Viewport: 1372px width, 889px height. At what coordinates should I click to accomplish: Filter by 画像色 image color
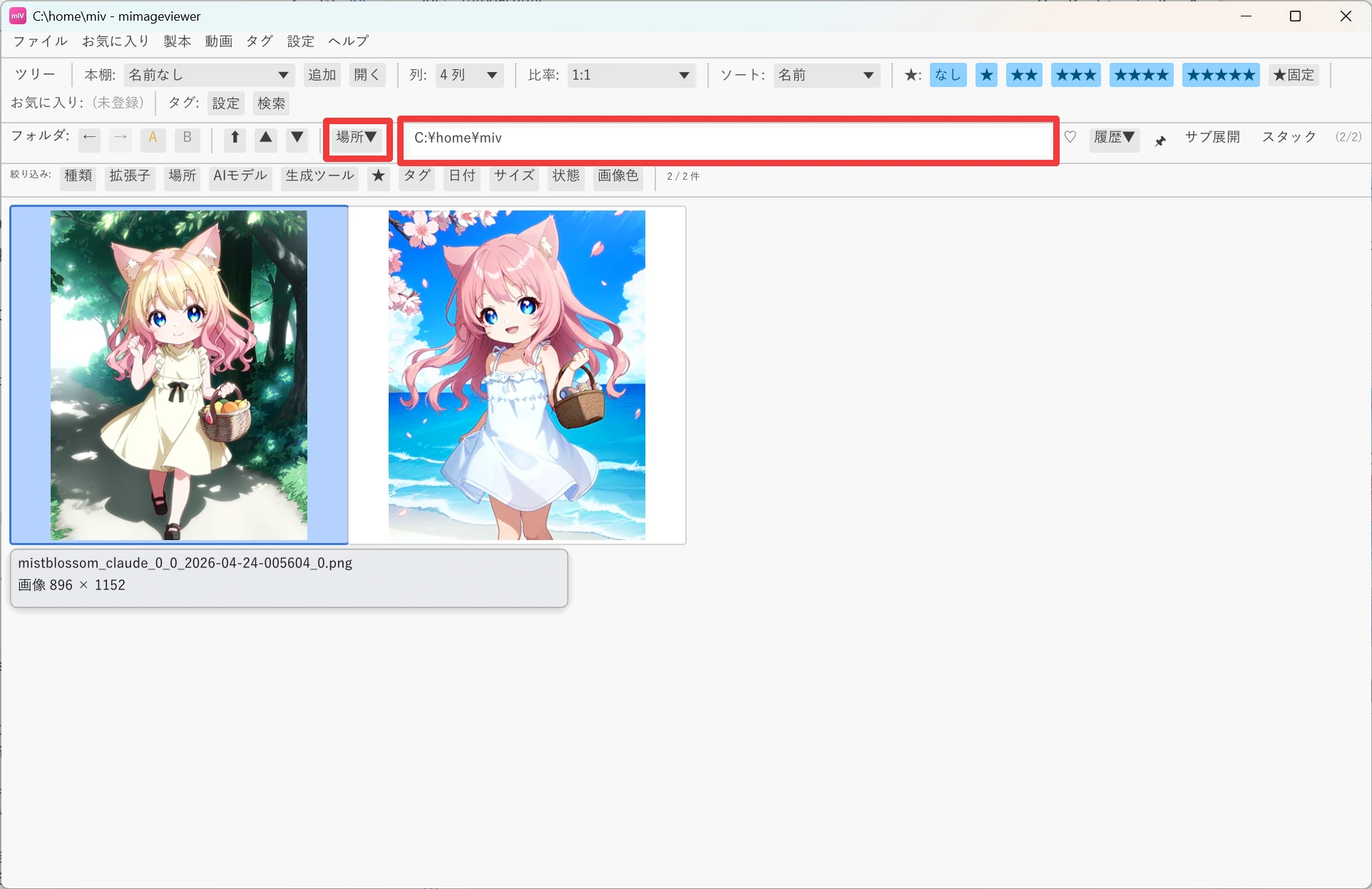click(x=618, y=176)
